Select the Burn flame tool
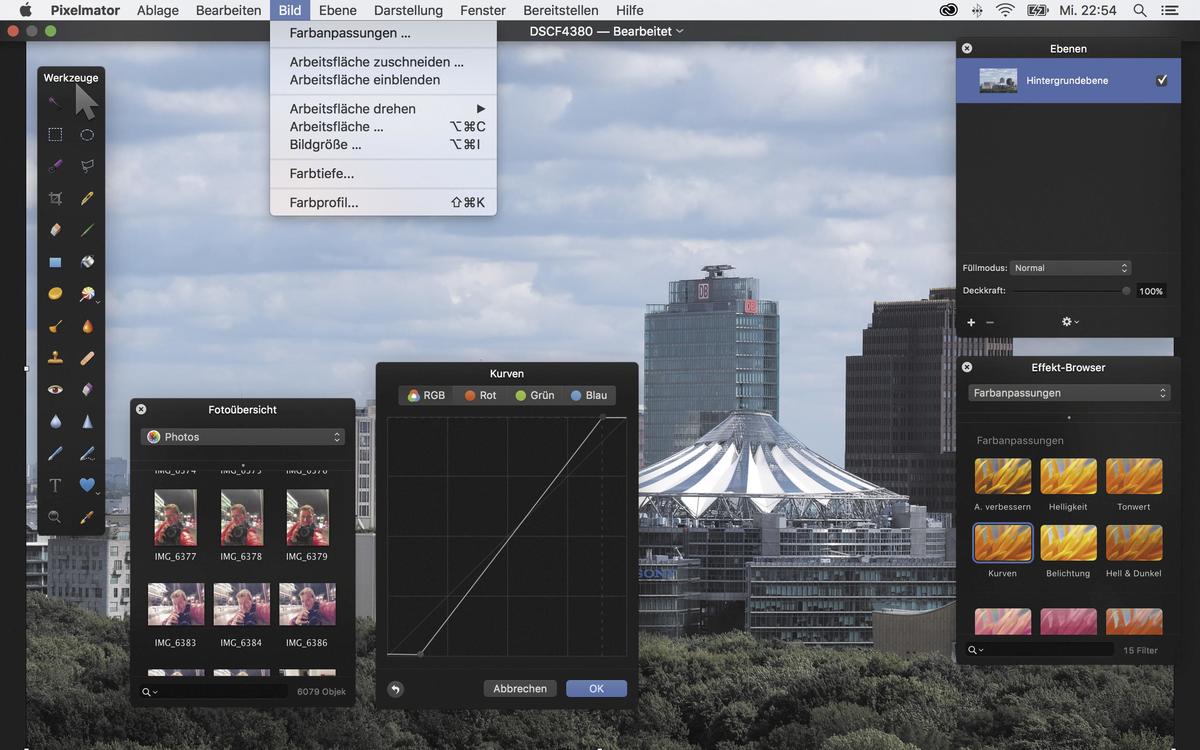This screenshot has width=1200, height=750. [x=87, y=326]
